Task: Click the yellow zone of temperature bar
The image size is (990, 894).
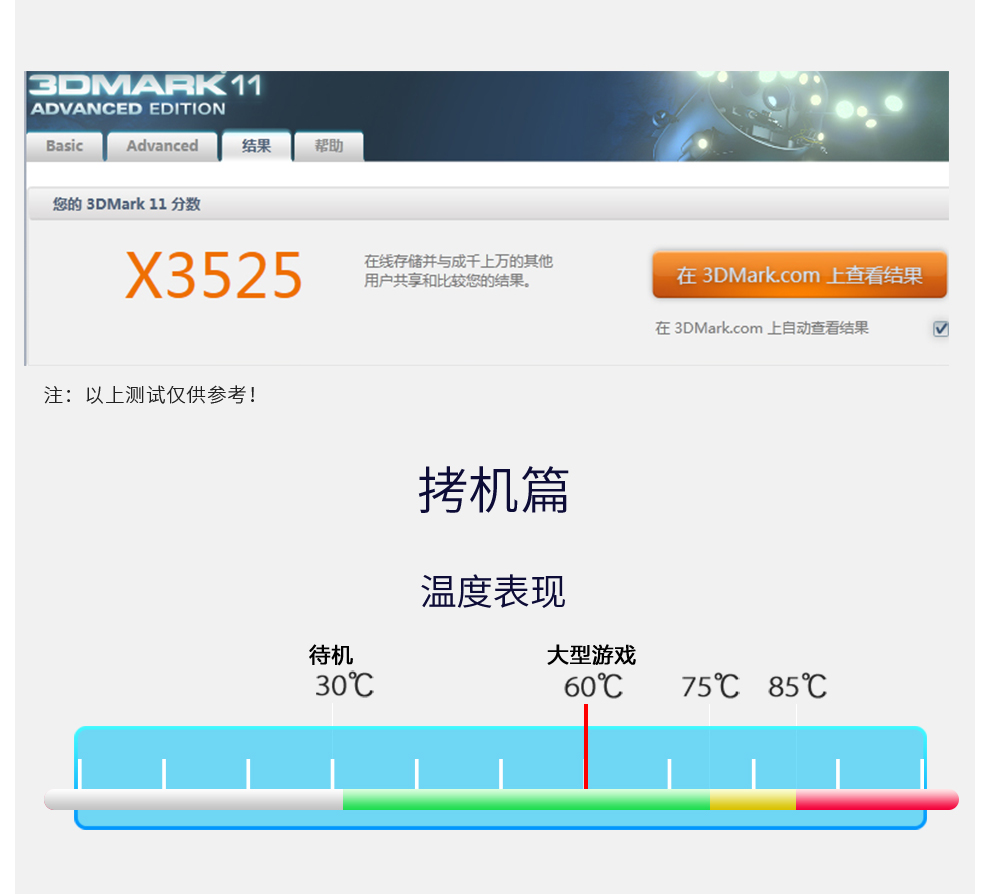Action: 753,800
